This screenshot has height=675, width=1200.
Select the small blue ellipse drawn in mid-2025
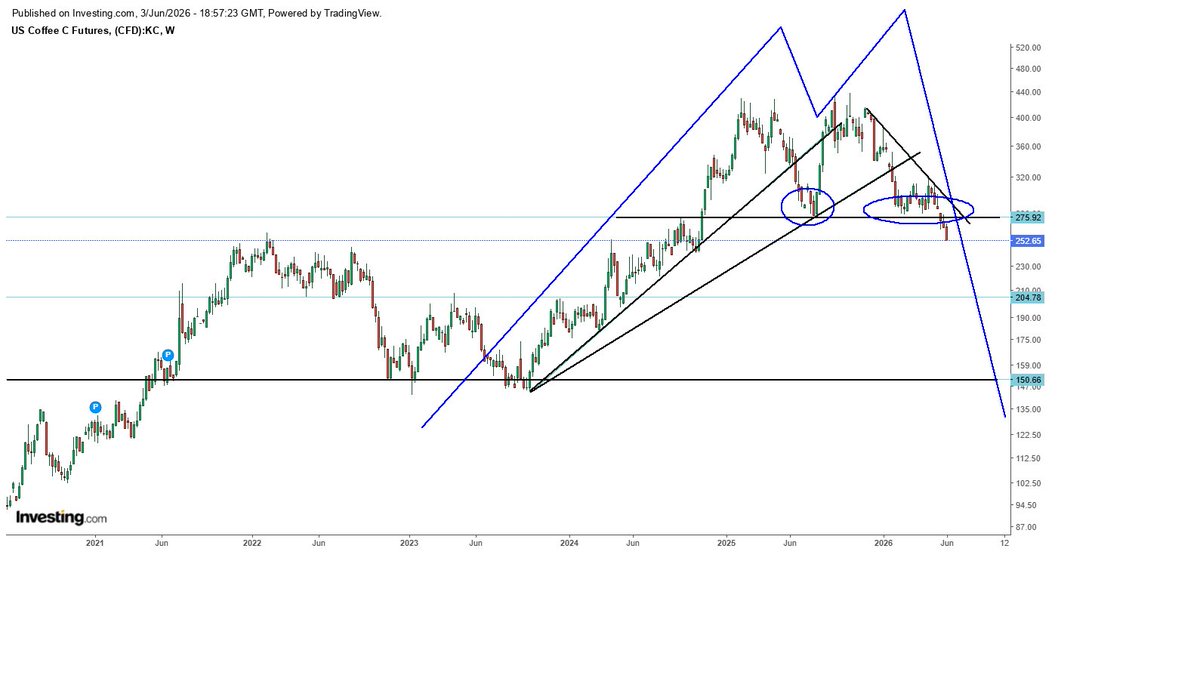coord(808,206)
